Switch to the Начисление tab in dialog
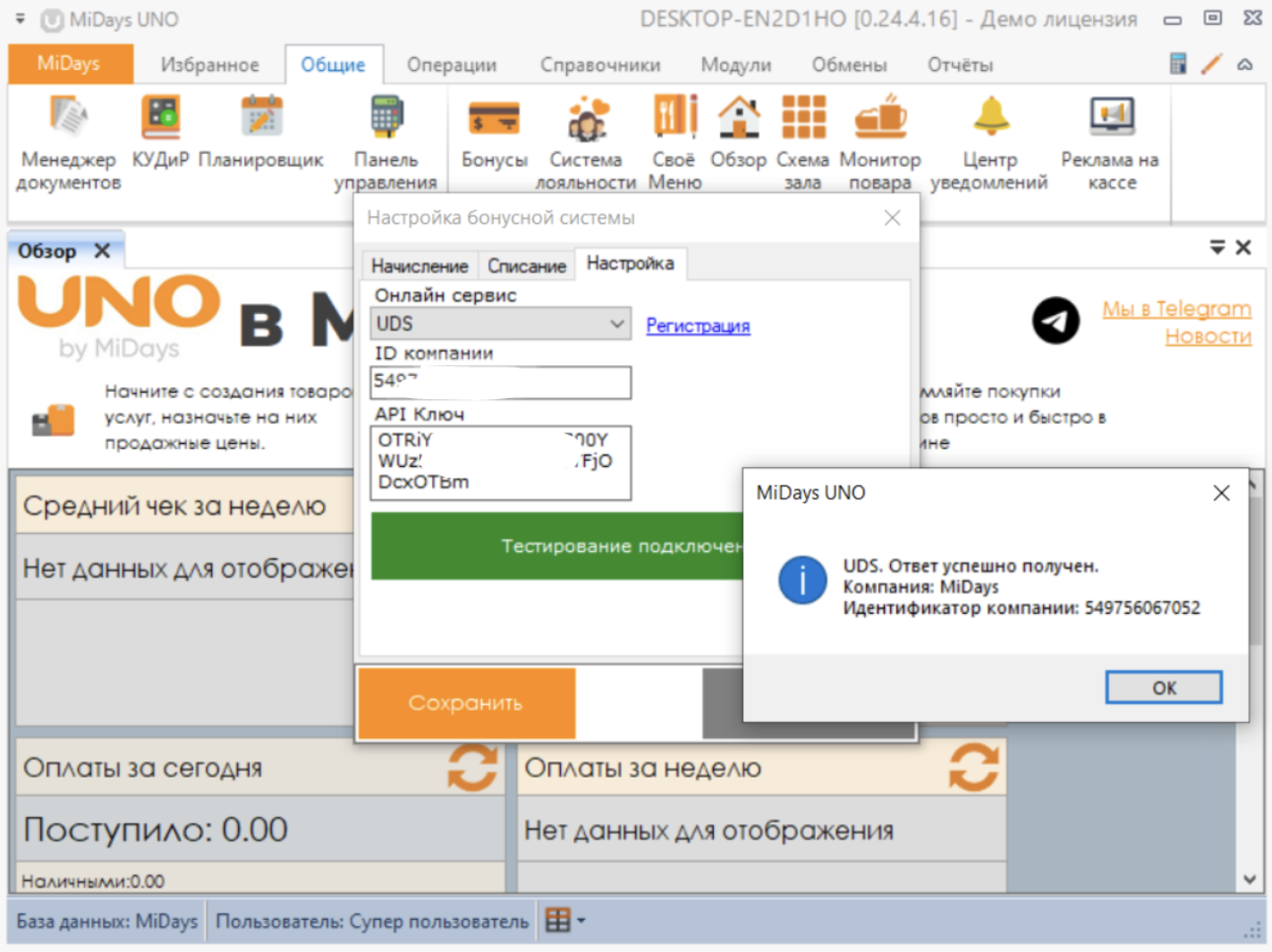Screen dimensions: 1272x952 [x=420, y=266]
